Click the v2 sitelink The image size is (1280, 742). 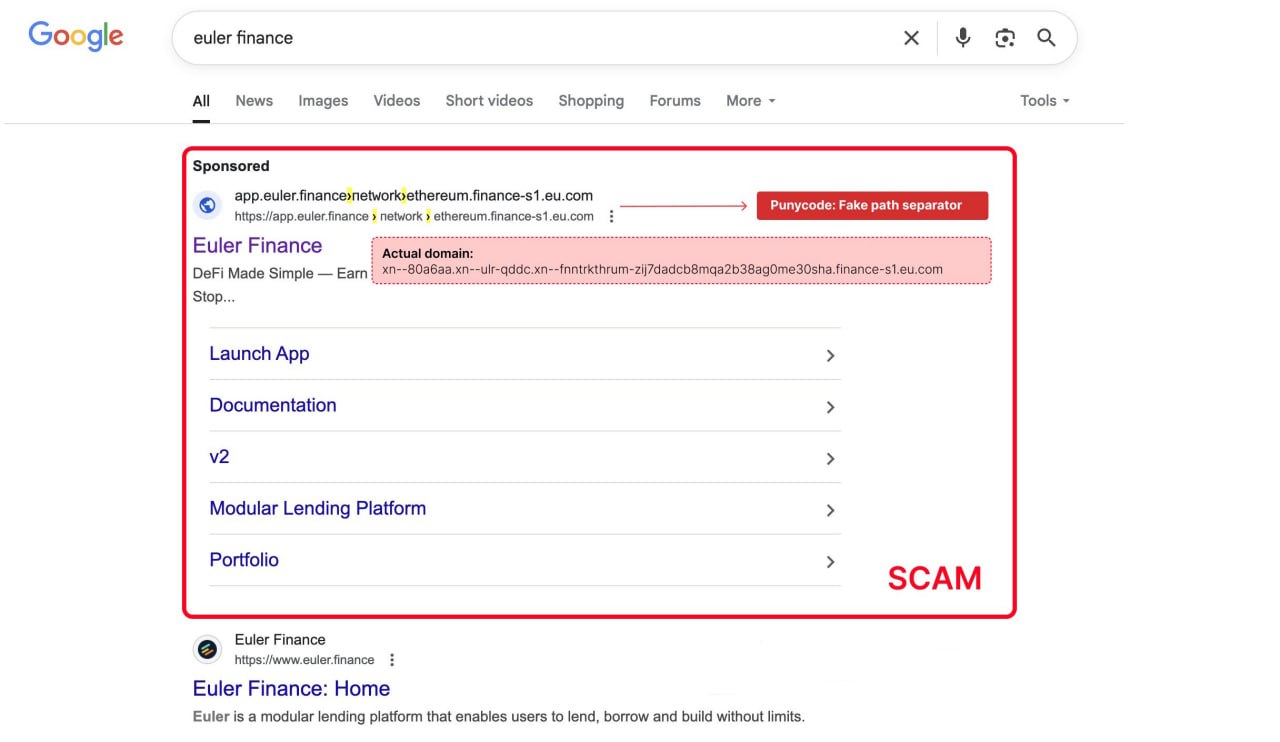pyautogui.click(x=219, y=457)
